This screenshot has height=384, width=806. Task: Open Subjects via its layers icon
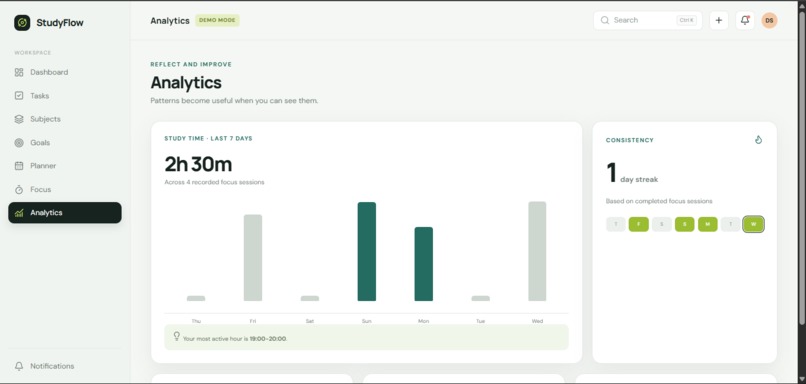(19, 119)
